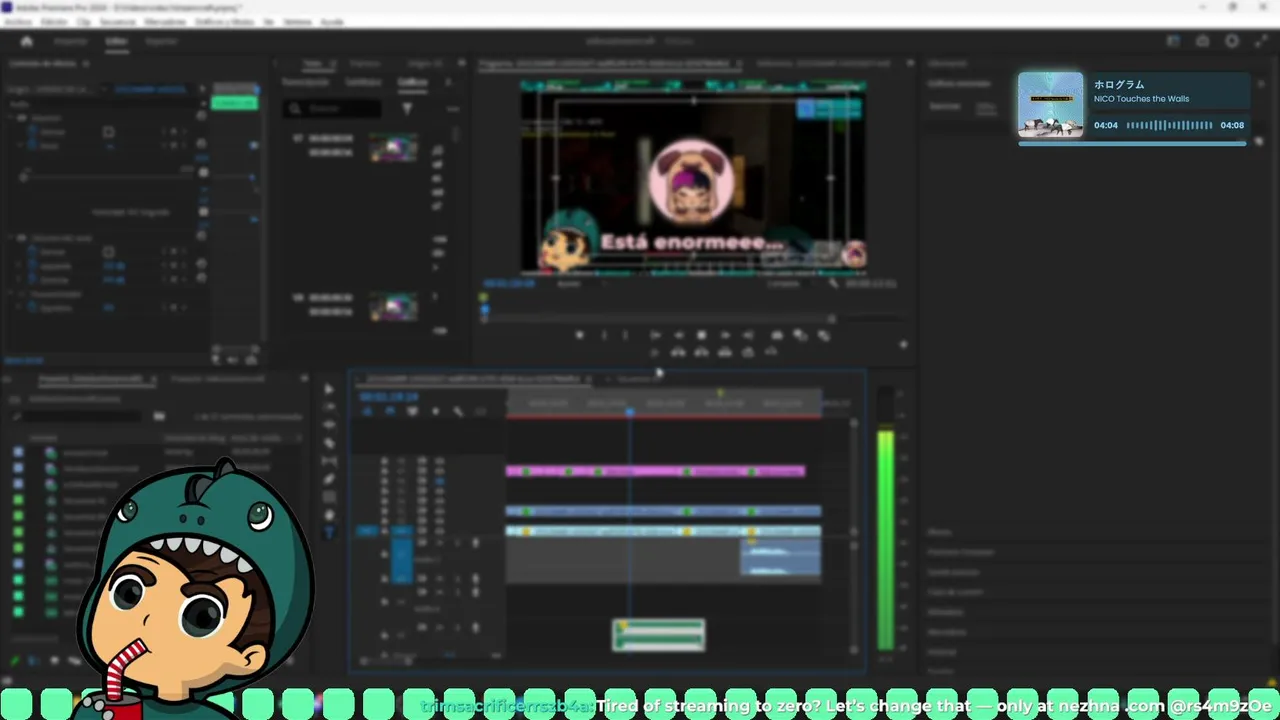Click the Text panel search field
This screenshot has height=720, width=1280.
[332, 108]
